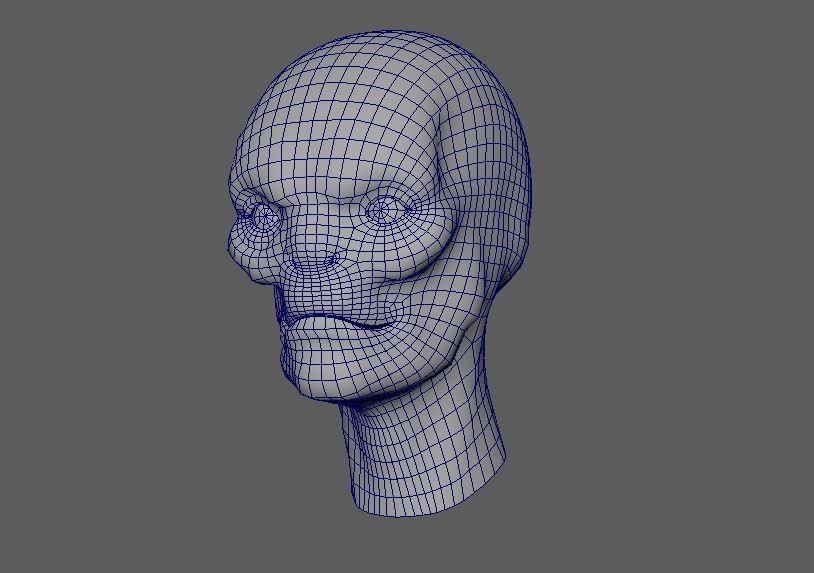Click the pupil of the left-side eye
The width and height of the screenshot is (814, 573).
tap(265, 215)
